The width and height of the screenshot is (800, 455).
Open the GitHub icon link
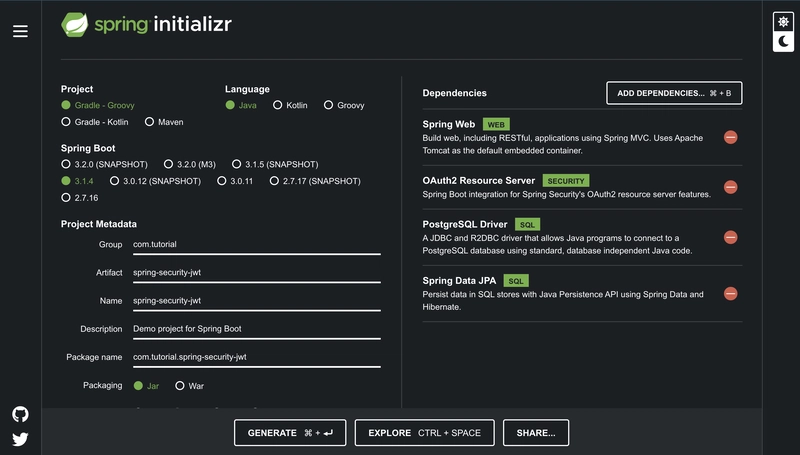click(x=20, y=414)
